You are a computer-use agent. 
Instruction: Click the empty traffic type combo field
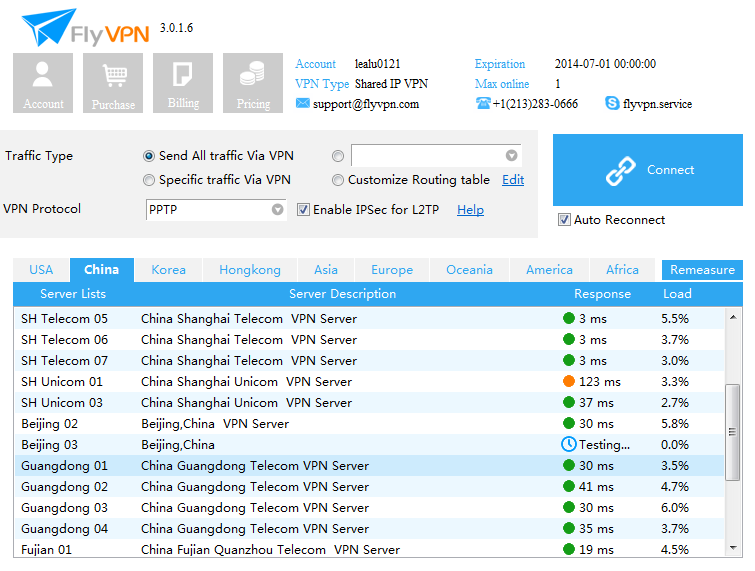point(436,156)
